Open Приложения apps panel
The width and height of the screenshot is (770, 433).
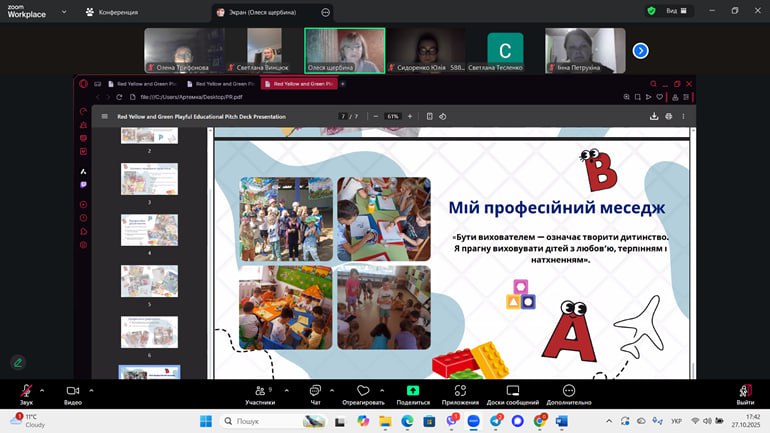(x=460, y=394)
